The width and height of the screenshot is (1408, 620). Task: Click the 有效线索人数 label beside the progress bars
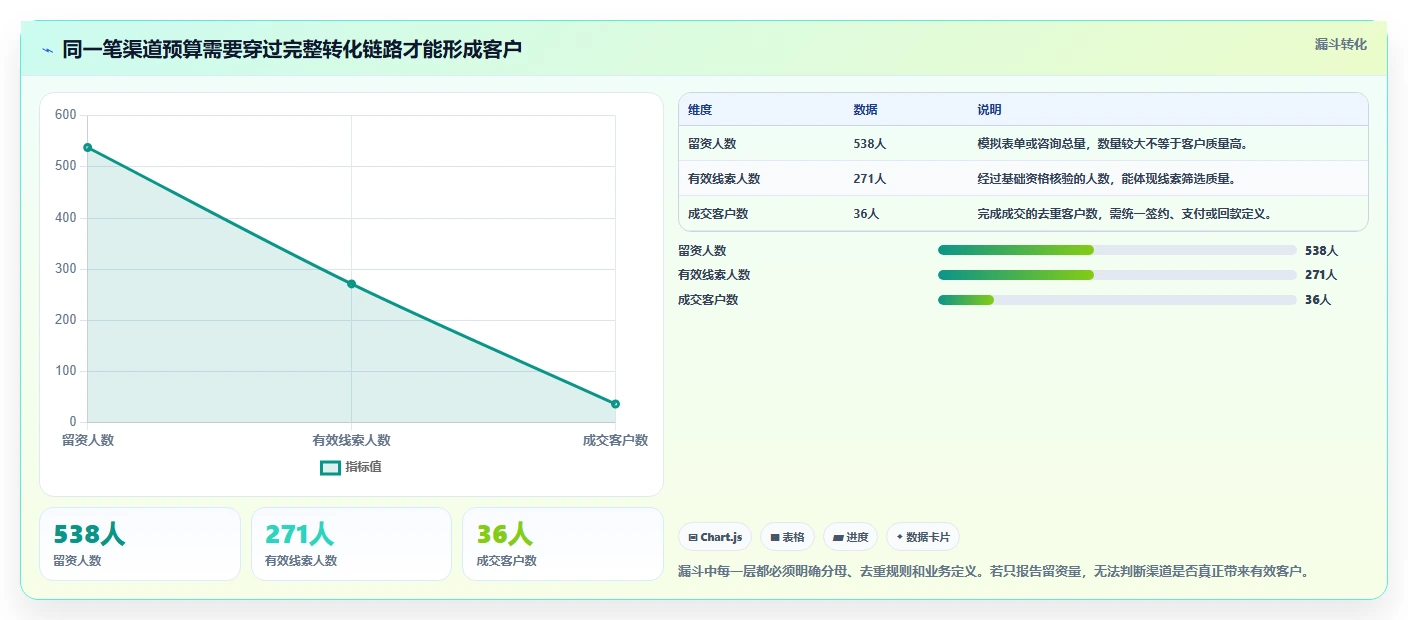(x=714, y=275)
